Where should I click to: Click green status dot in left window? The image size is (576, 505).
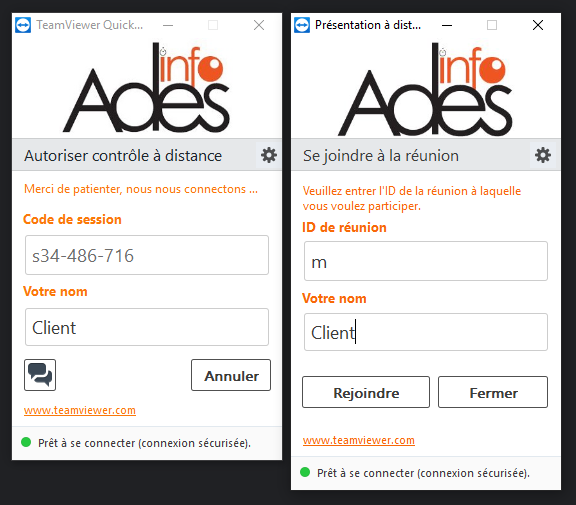click(26, 442)
